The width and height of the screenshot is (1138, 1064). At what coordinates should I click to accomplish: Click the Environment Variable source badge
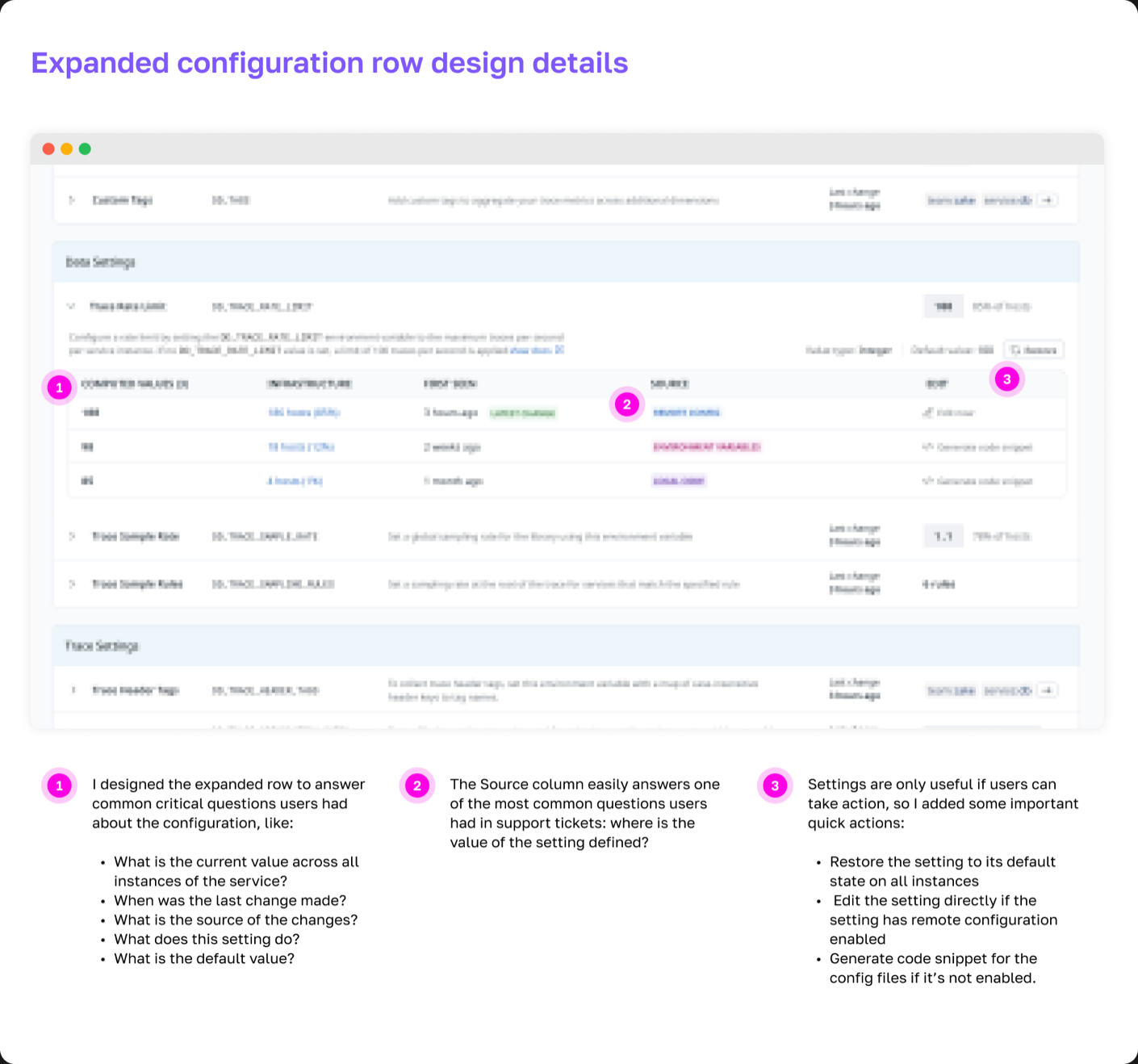(706, 446)
